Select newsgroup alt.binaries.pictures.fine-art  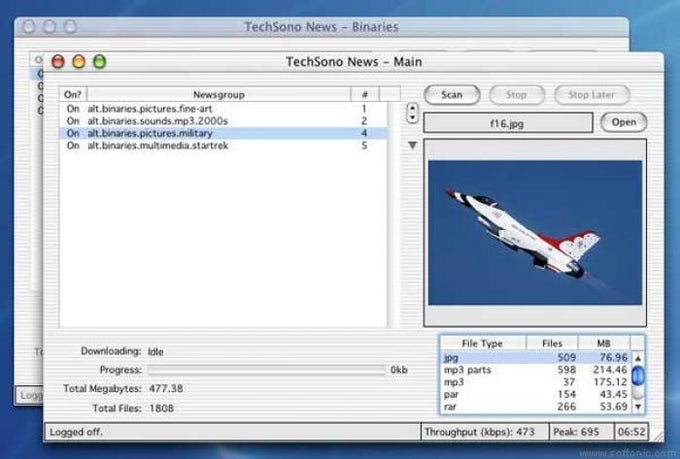(223, 108)
